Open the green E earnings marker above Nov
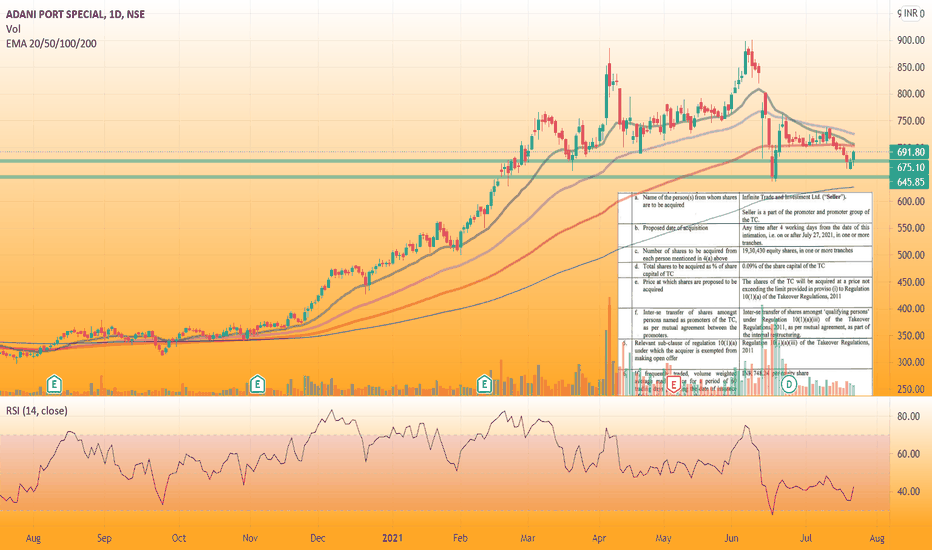Viewport: 932px width, 550px height. [x=257, y=384]
